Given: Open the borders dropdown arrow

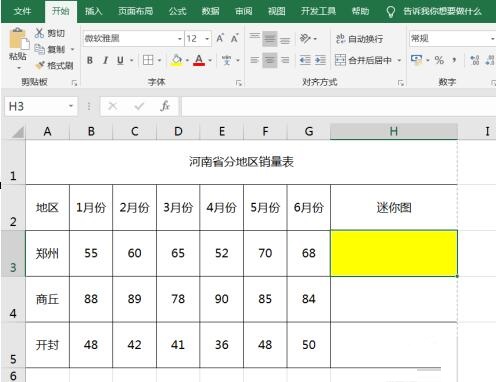Looking at the screenshot, I should pyautogui.click(x=159, y=60).
